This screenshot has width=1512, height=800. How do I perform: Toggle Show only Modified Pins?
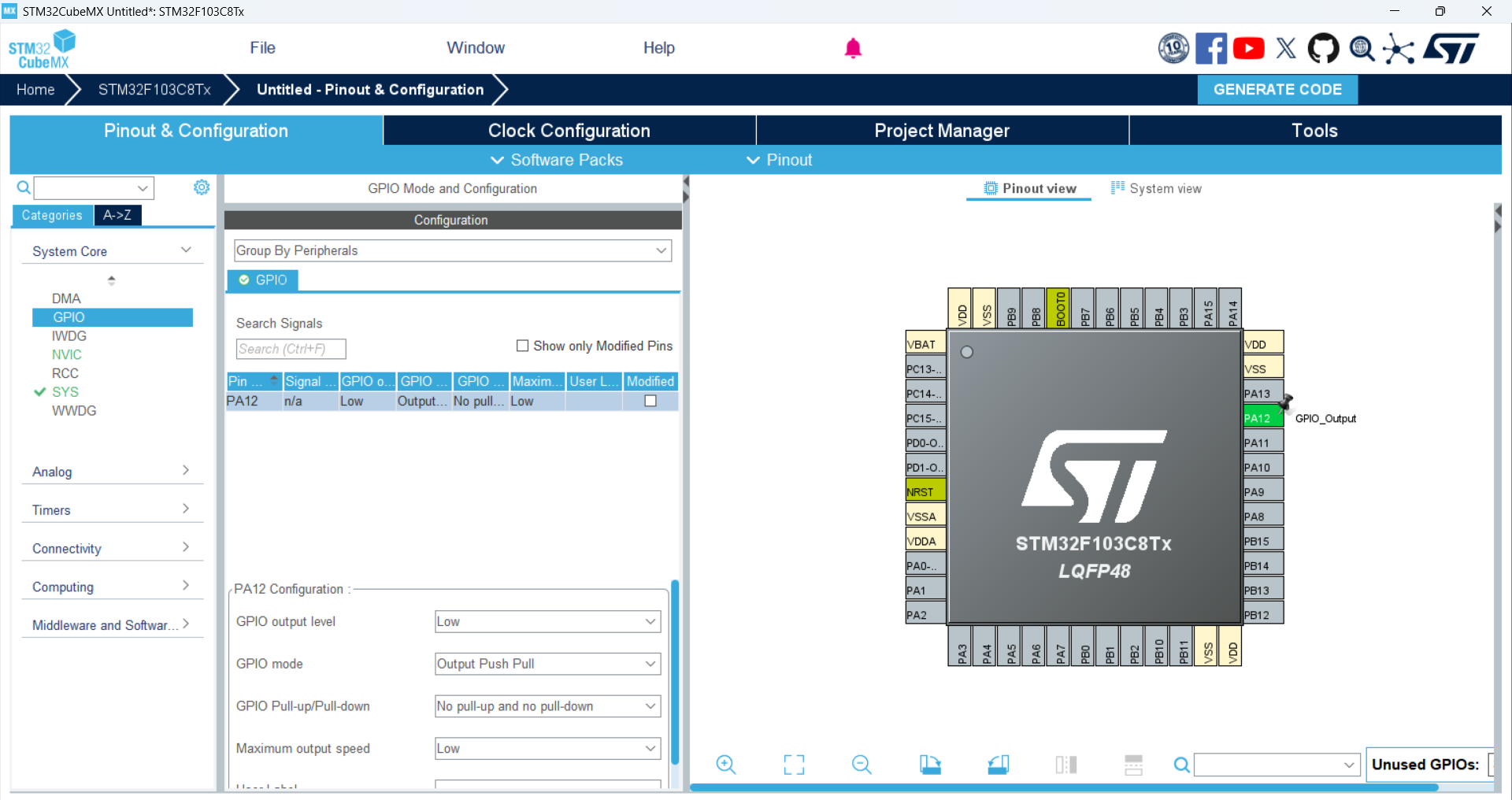pos(522,346)
